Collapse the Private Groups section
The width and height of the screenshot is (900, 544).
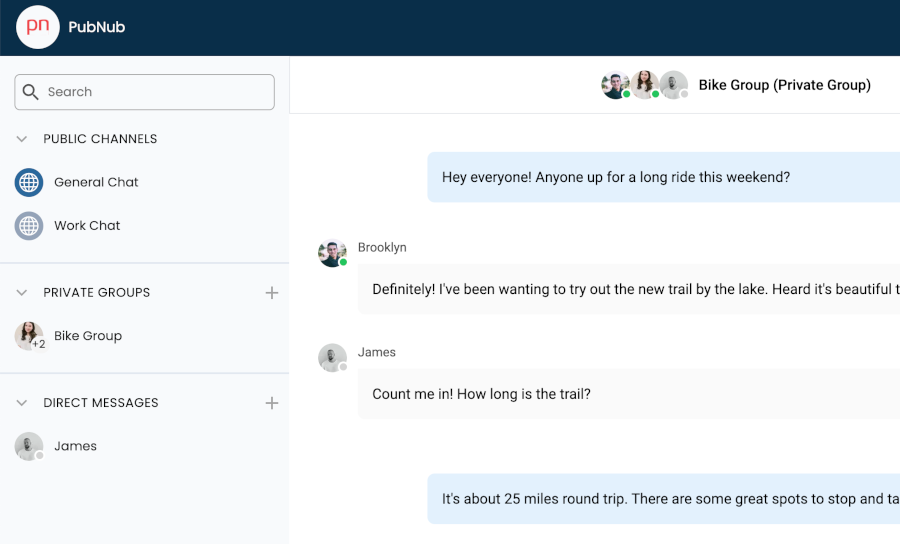coord(22,293)
